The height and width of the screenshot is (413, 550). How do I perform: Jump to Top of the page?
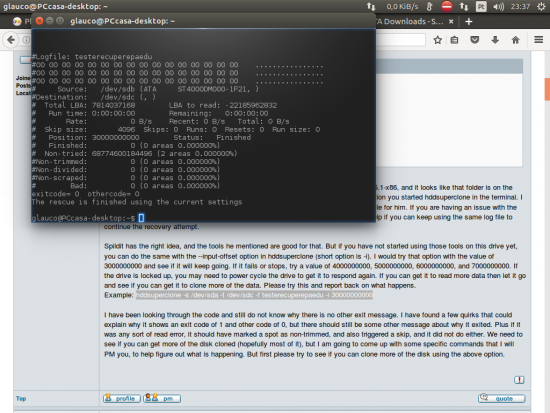point(21,399)
